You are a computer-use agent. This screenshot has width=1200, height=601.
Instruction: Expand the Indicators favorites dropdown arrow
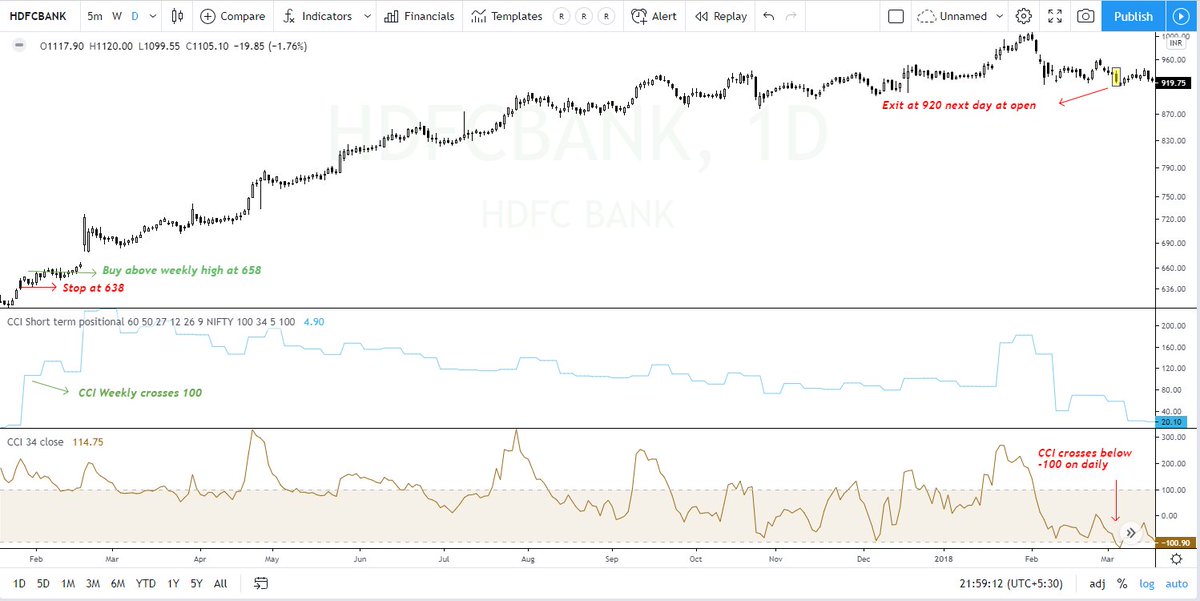[x=367, y=16]
